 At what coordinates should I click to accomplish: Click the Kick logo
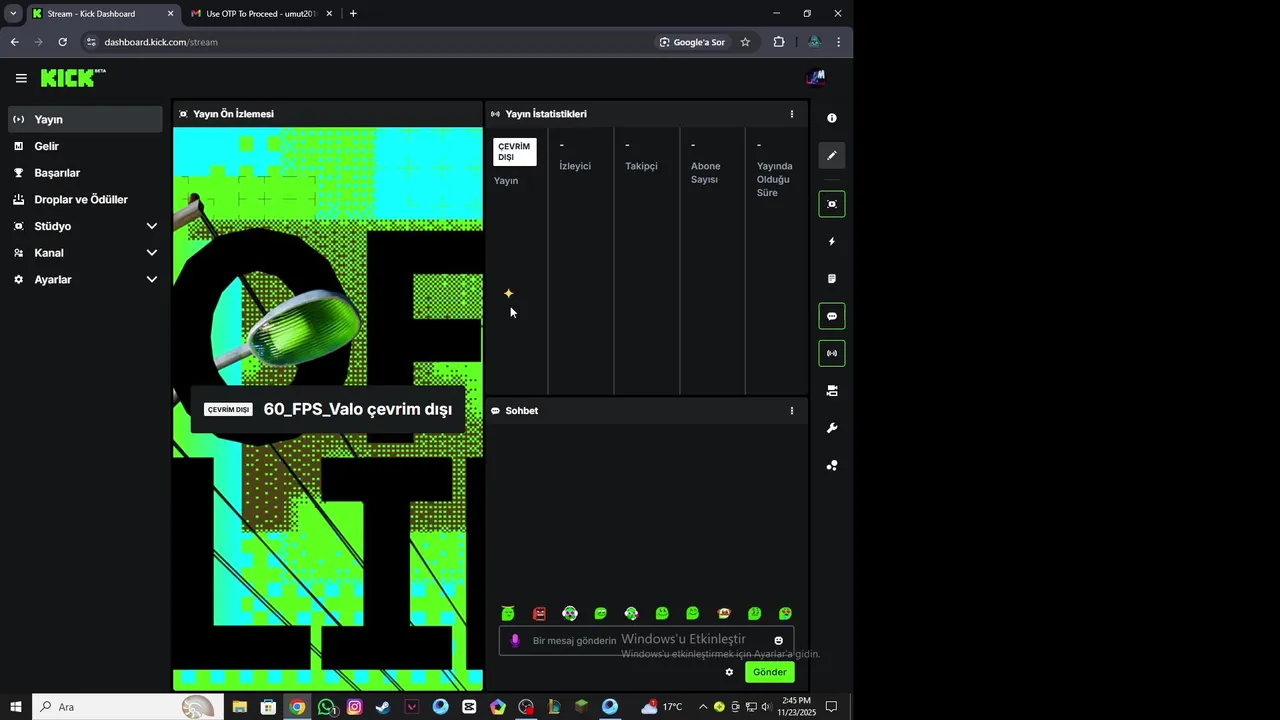point(72,78)
